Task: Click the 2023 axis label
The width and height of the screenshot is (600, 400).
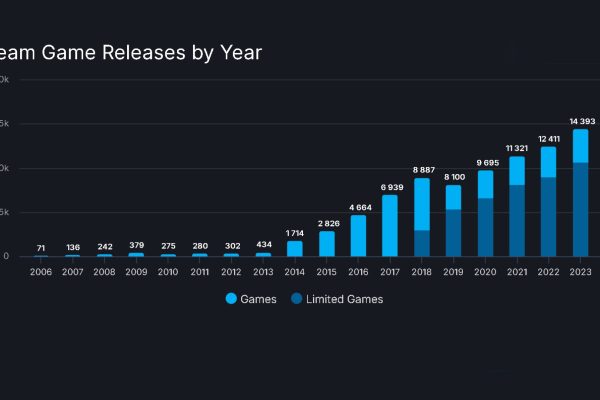Action: coord(580,272)
